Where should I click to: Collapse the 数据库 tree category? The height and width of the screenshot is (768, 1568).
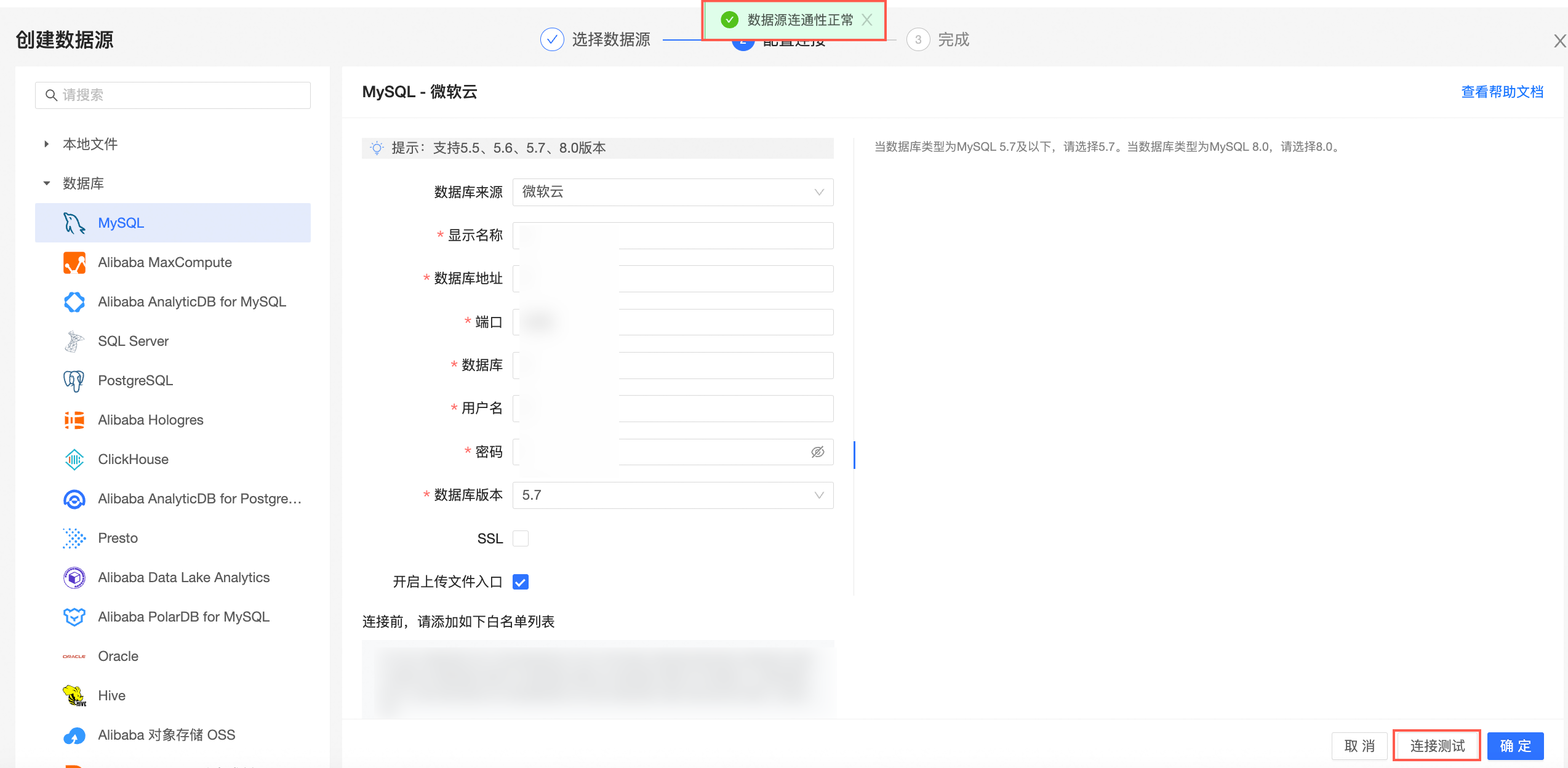click(x=47, y=183)
